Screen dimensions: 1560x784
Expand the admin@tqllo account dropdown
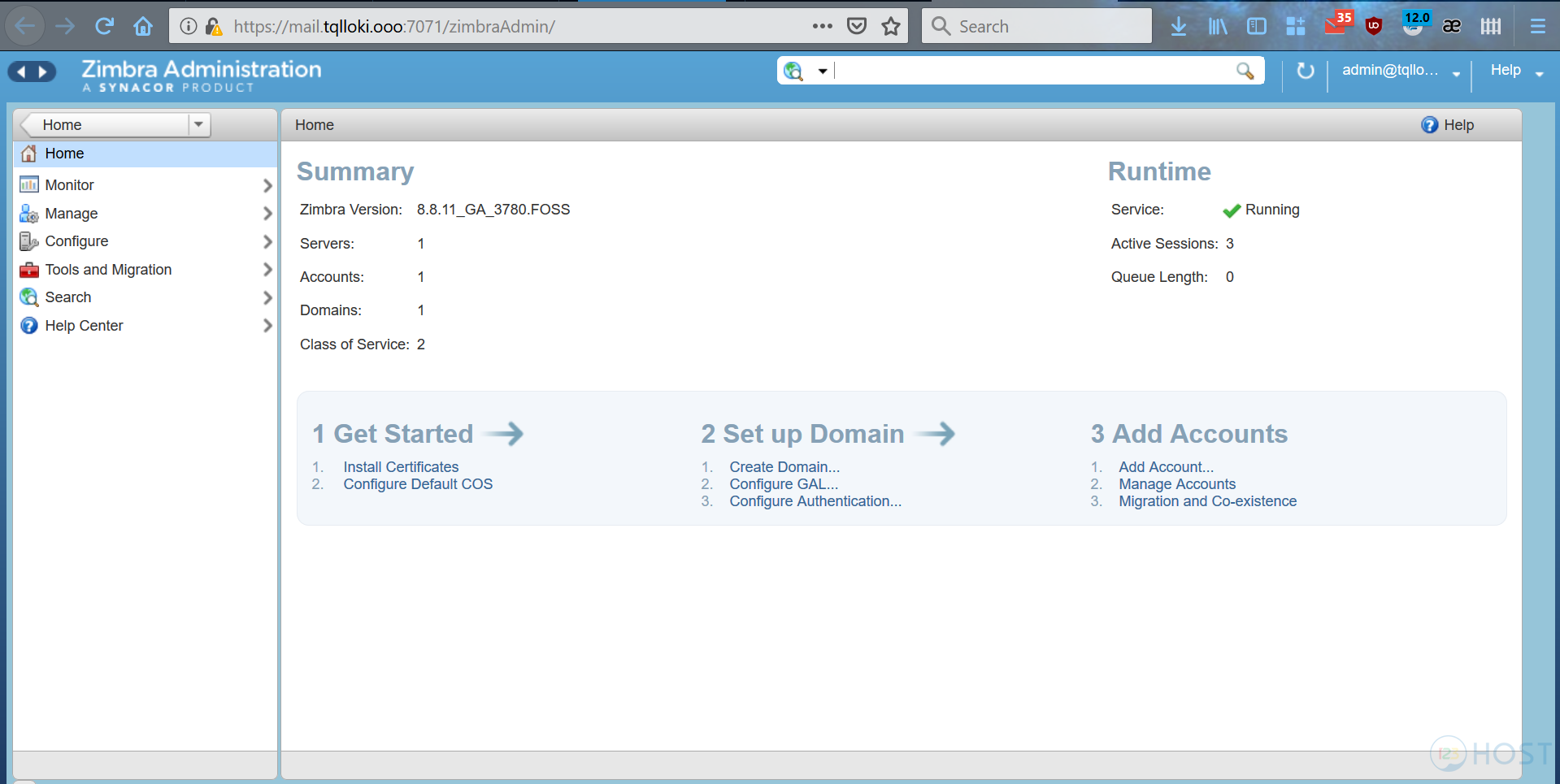coord(1456,71)
